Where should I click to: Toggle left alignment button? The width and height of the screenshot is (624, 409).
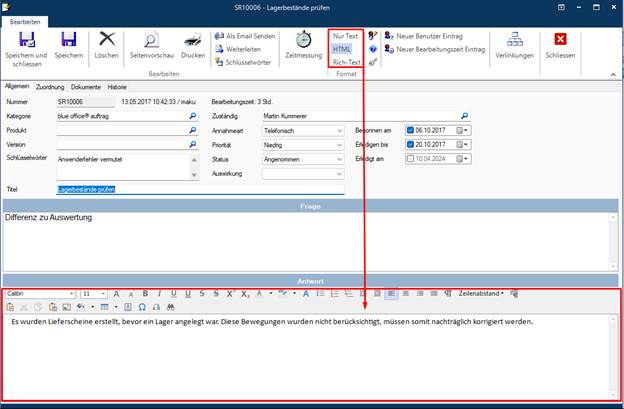point(392,294)
